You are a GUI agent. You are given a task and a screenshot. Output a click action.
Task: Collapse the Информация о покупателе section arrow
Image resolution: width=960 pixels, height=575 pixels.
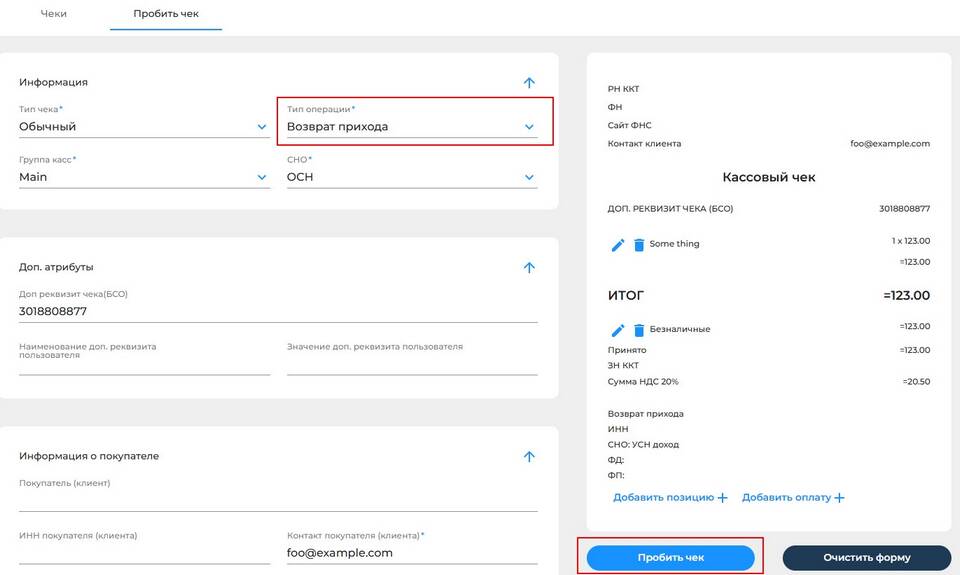coord(529,457)
